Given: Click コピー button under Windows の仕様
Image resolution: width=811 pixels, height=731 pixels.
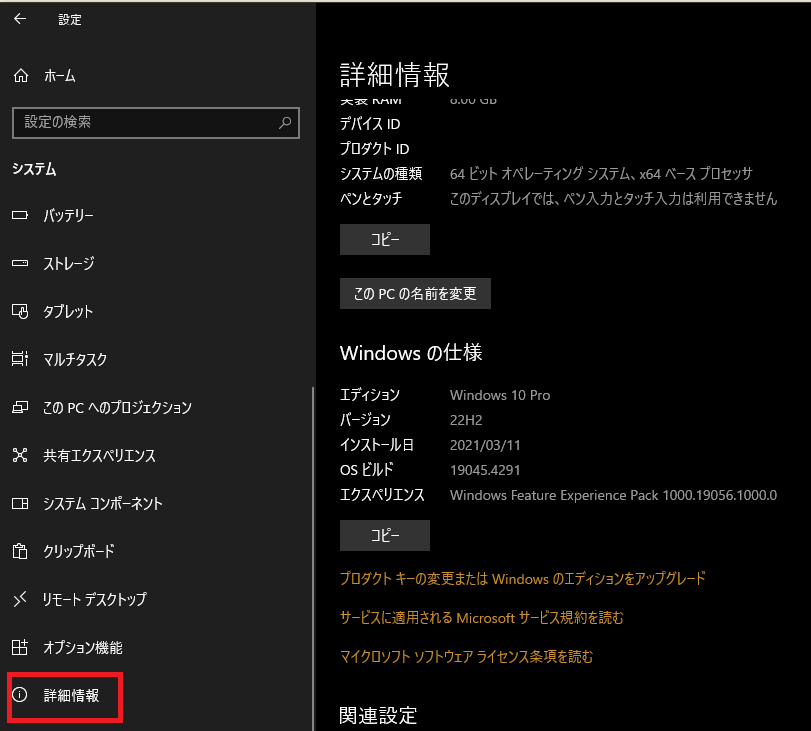Looking at the screenshot, I should [385, 535].
